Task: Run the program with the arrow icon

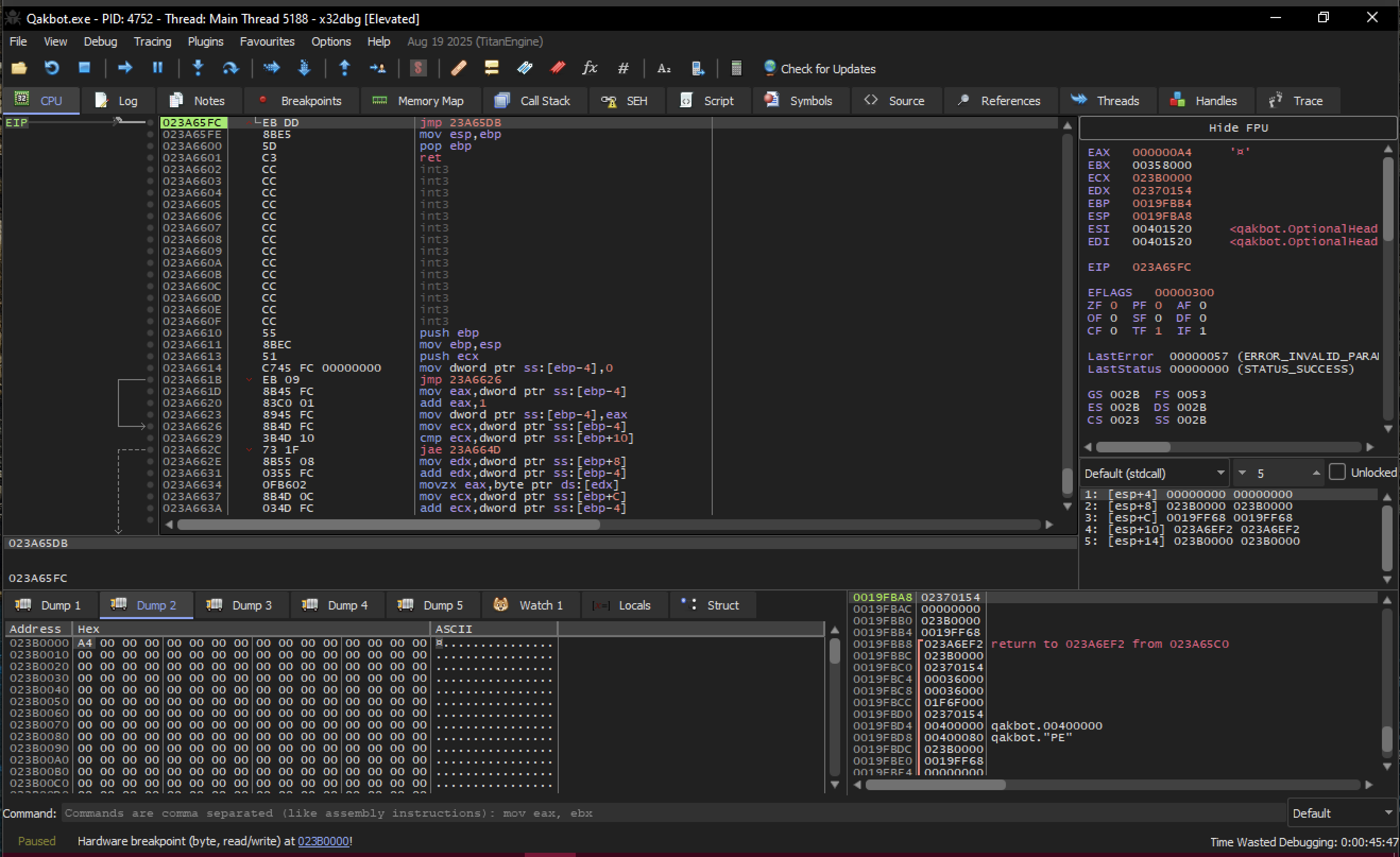Action: (x=124, y=68)
